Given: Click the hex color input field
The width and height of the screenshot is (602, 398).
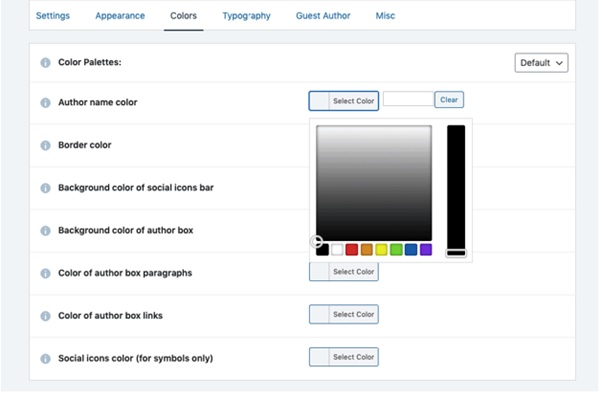Looking at the screenshot, I should tap(408, 99).
